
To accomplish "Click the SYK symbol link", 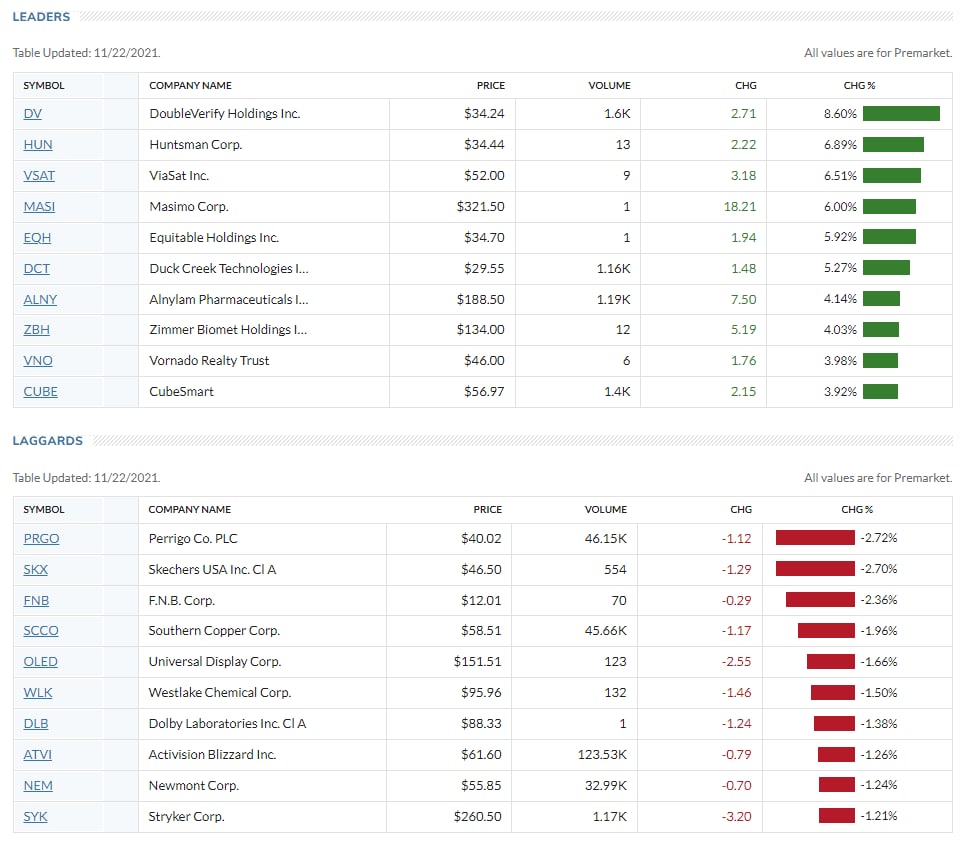I will (x=35, y=816).
